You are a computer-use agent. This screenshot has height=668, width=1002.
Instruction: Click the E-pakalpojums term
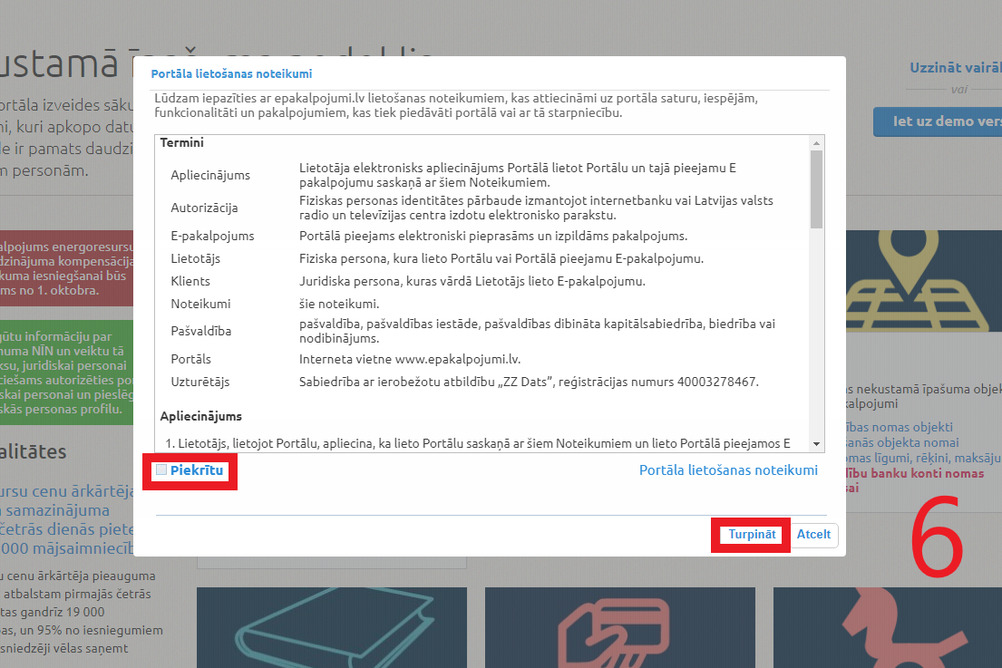[212, 236]
